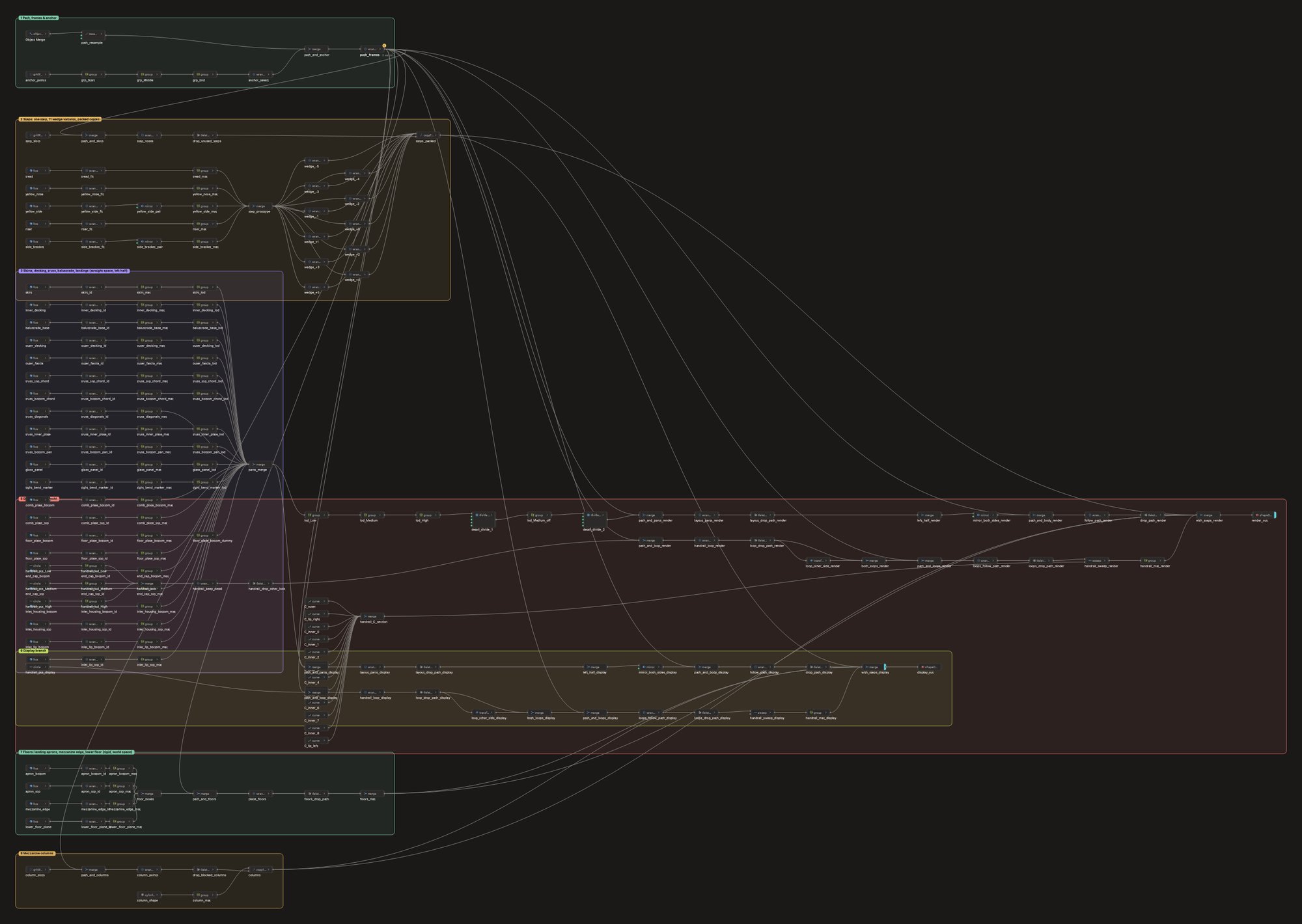Screen dimensions: 1302x924
Task: Toggle the cyan display flag on render_out
Action: pyautogui.click(x=1275, y=515)
